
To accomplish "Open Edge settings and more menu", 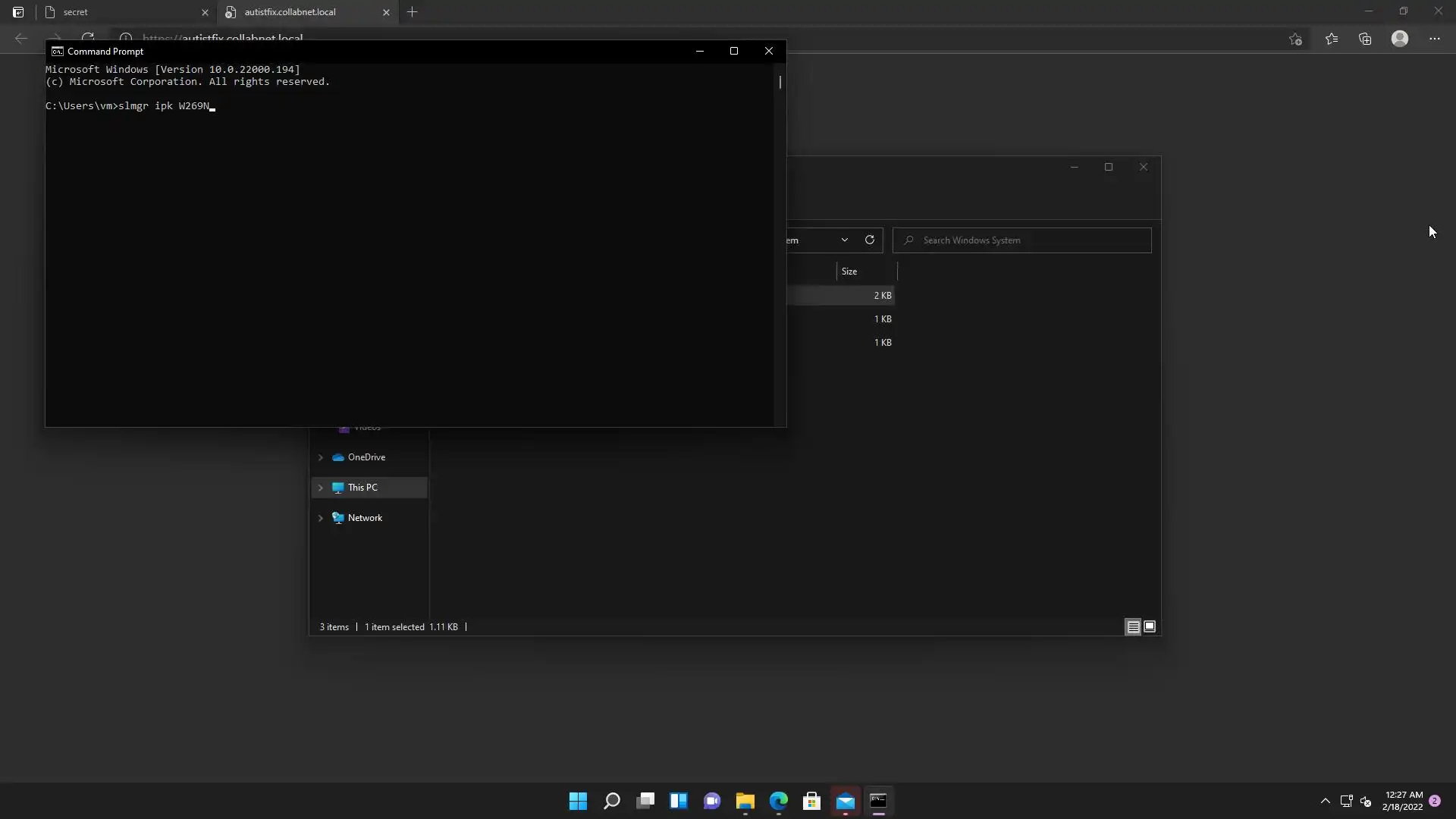I will click(1434, 39).
